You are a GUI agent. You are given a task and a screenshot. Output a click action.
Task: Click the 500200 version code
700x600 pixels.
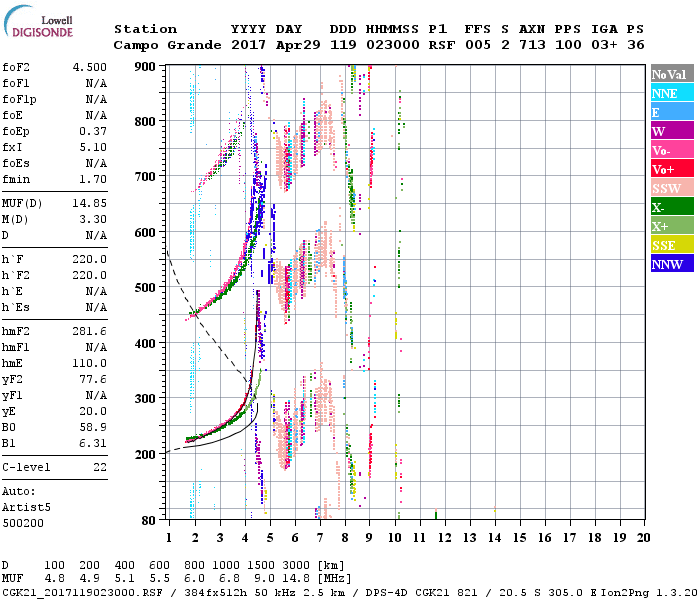pos(23,523)
